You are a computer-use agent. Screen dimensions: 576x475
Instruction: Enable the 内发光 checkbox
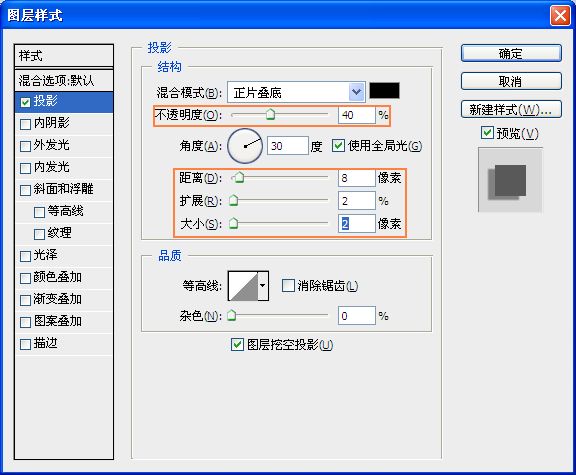(x=25, y=168)
